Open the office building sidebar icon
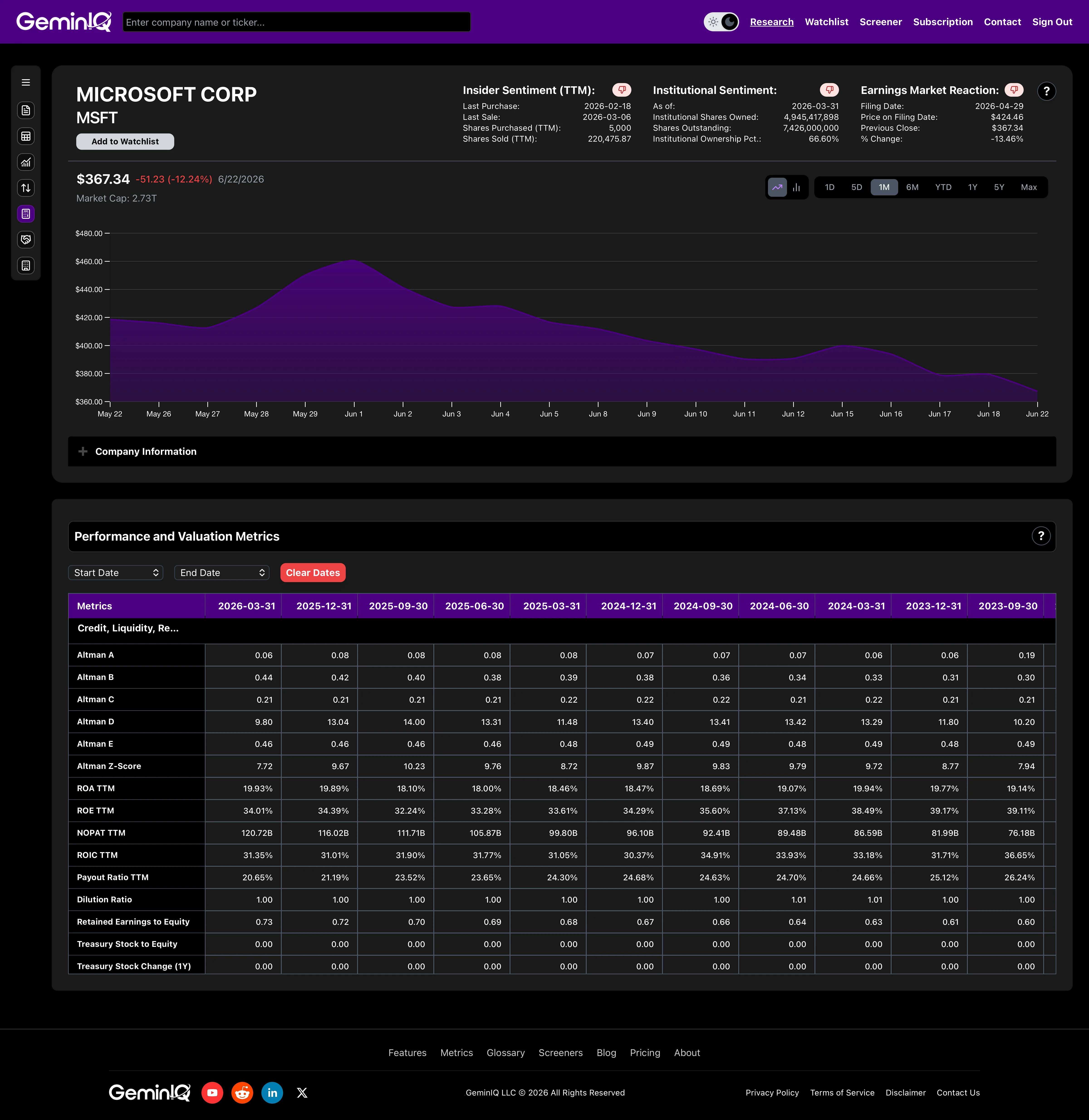Viewport: 1089px width, 1120px height. [x=26, y=265]
